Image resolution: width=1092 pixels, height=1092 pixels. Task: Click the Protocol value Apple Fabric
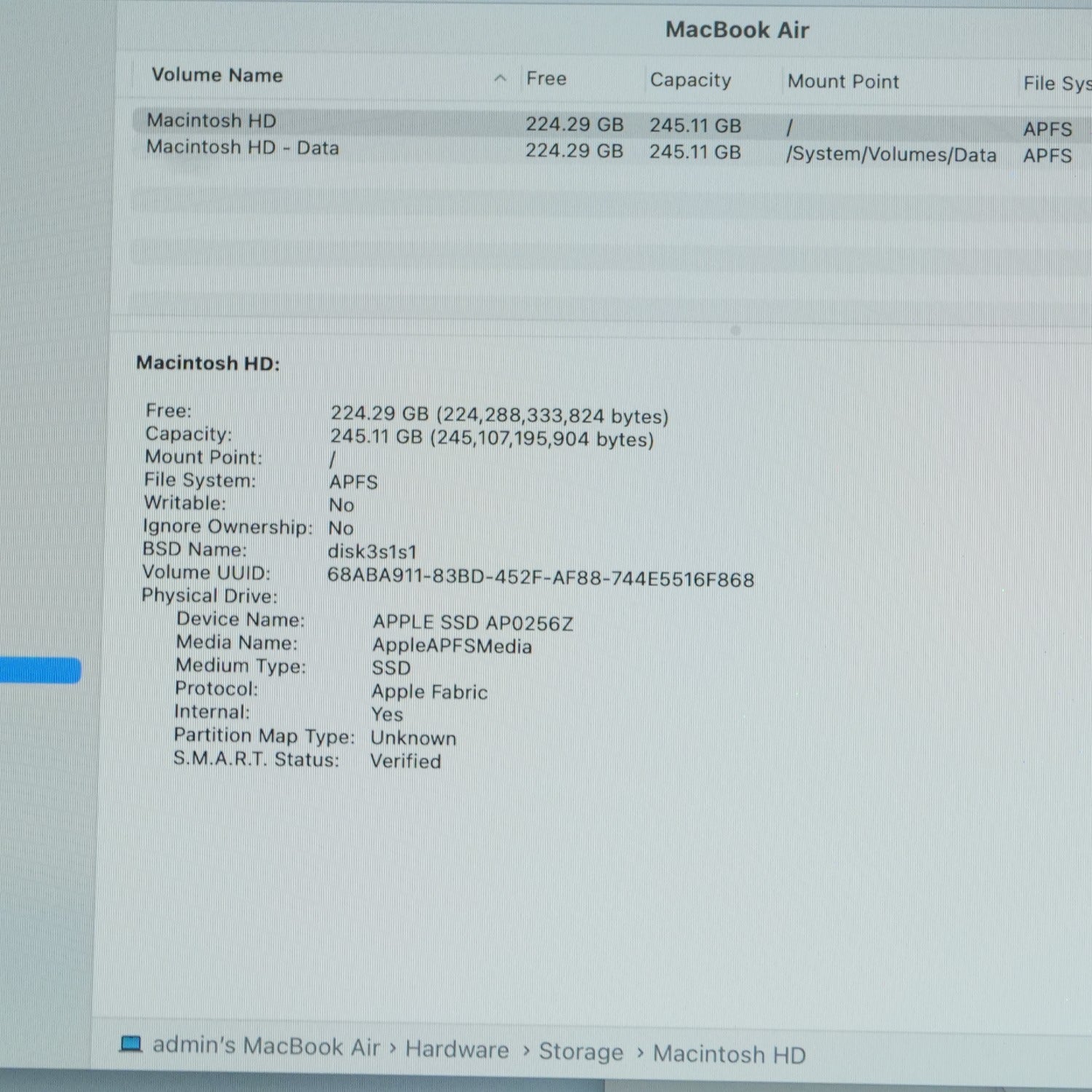coord(430,692)
